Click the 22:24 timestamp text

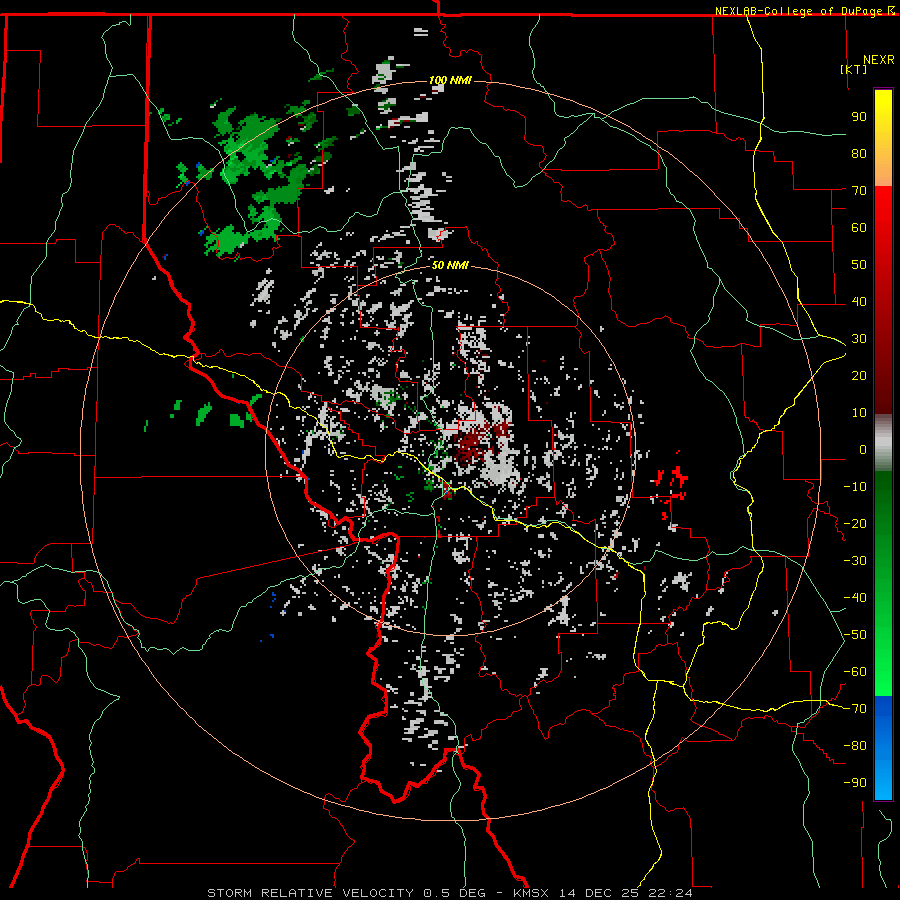pyautogui.click(x=670, y=893)
